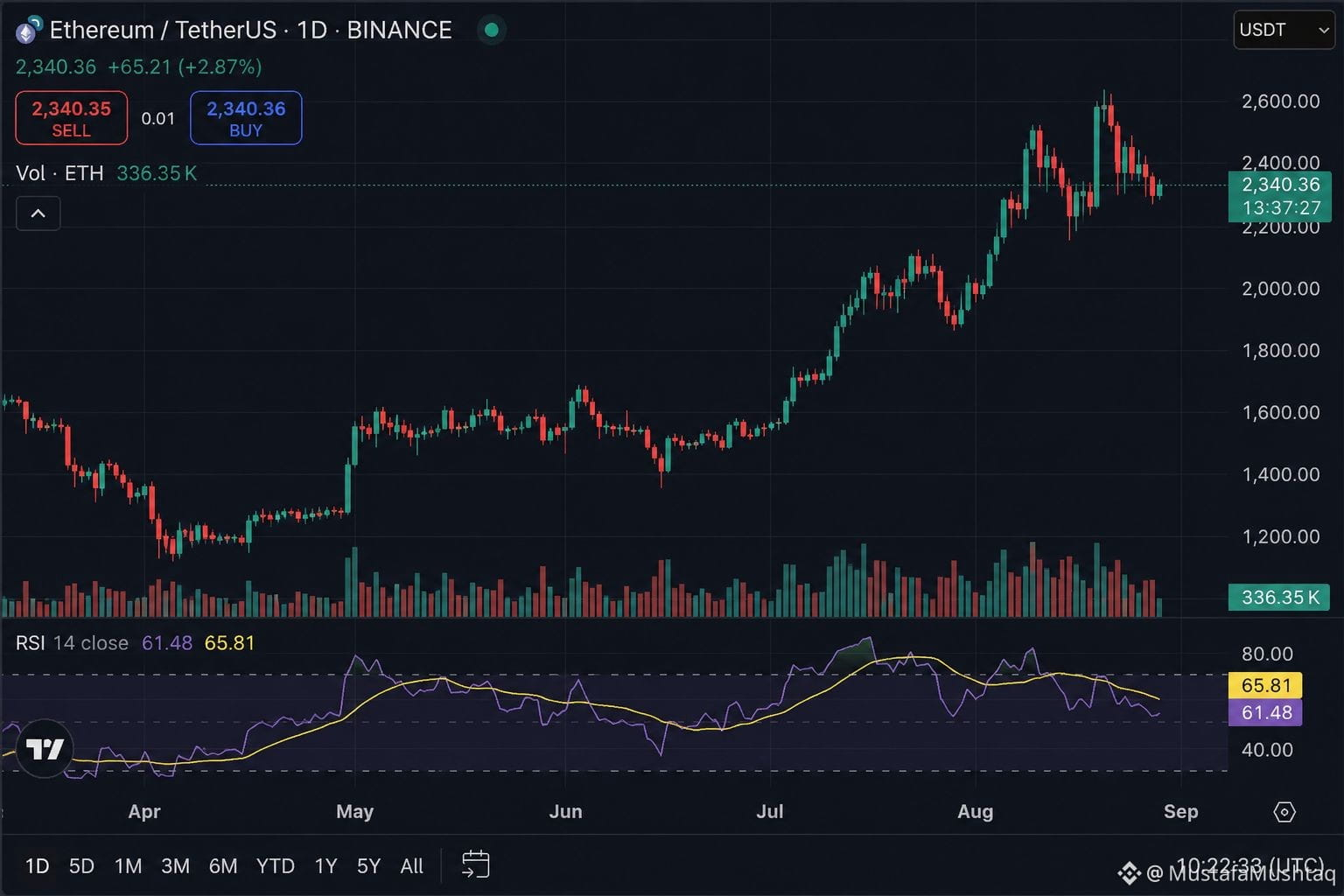The image size is (1344, 896).
Task: Select the 3M time range
Action: click(175, 866)
